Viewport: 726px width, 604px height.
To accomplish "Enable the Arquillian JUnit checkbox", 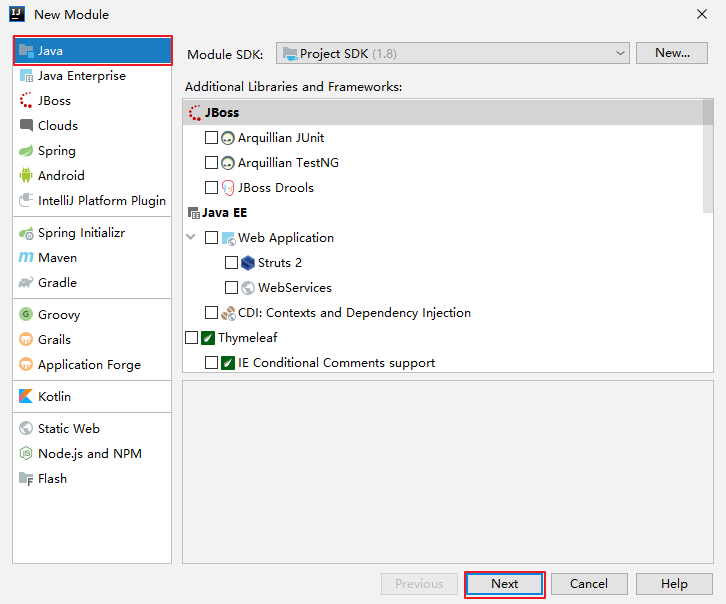I will click(211, 138).
